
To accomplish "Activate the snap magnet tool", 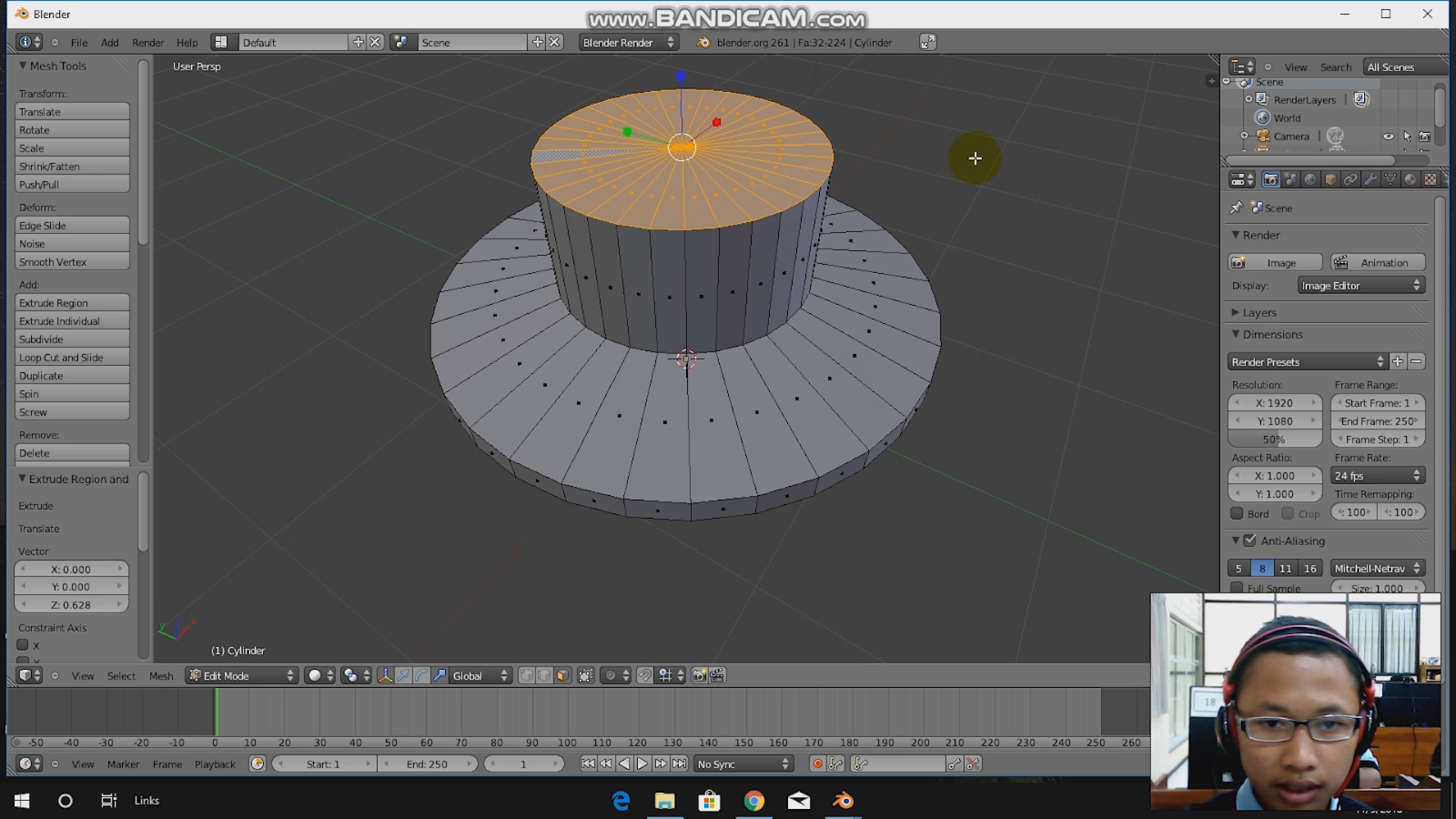I will (645, 675).
